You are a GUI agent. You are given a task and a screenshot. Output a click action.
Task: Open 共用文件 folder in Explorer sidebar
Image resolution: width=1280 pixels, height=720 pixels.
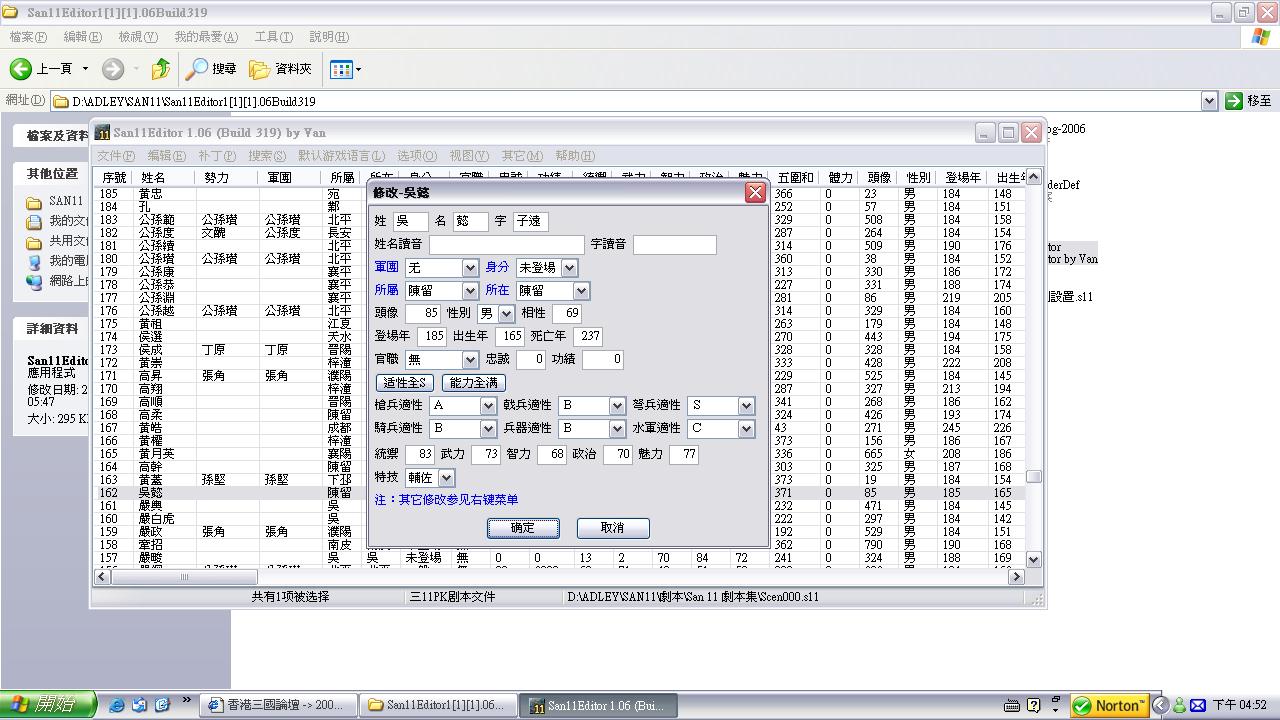(x=58, y=241)
